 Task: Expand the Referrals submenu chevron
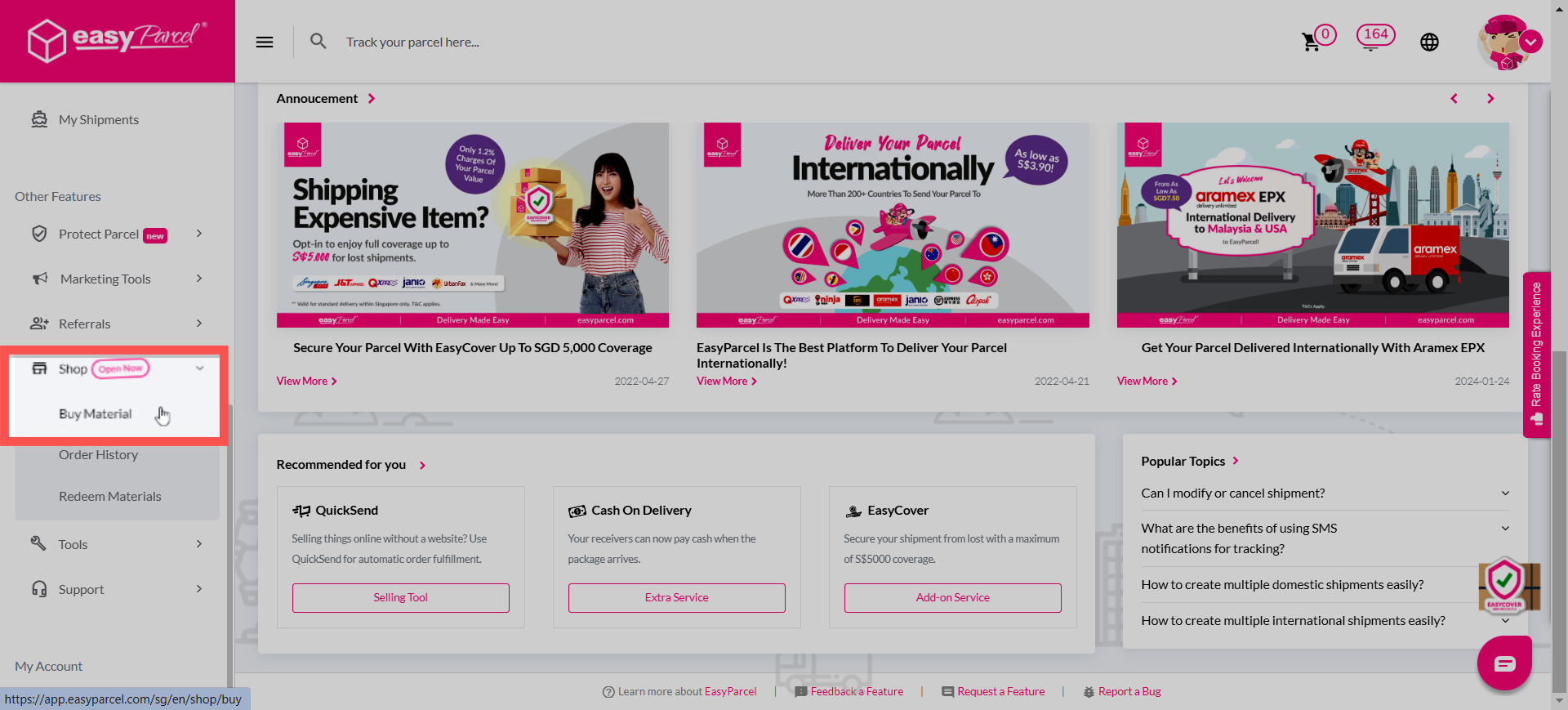pyautogui.click(x=199, y=324)
